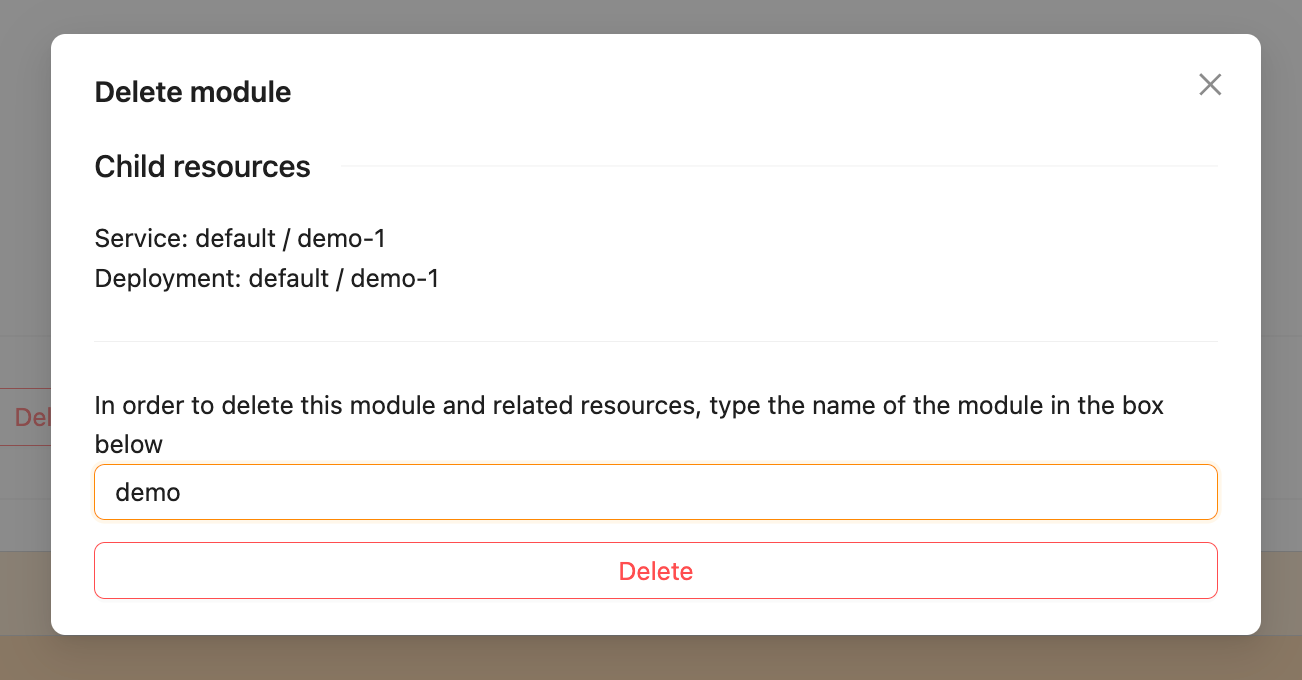Click the X icon in the dialog corner

[x=1210, y=85]
